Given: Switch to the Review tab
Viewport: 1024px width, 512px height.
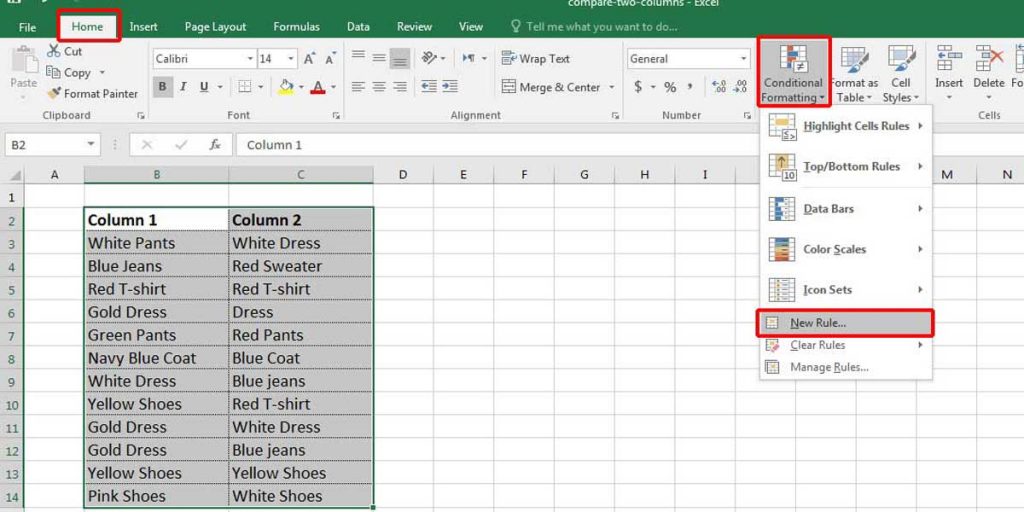Looking at the screenshot, I should [414, 27].
